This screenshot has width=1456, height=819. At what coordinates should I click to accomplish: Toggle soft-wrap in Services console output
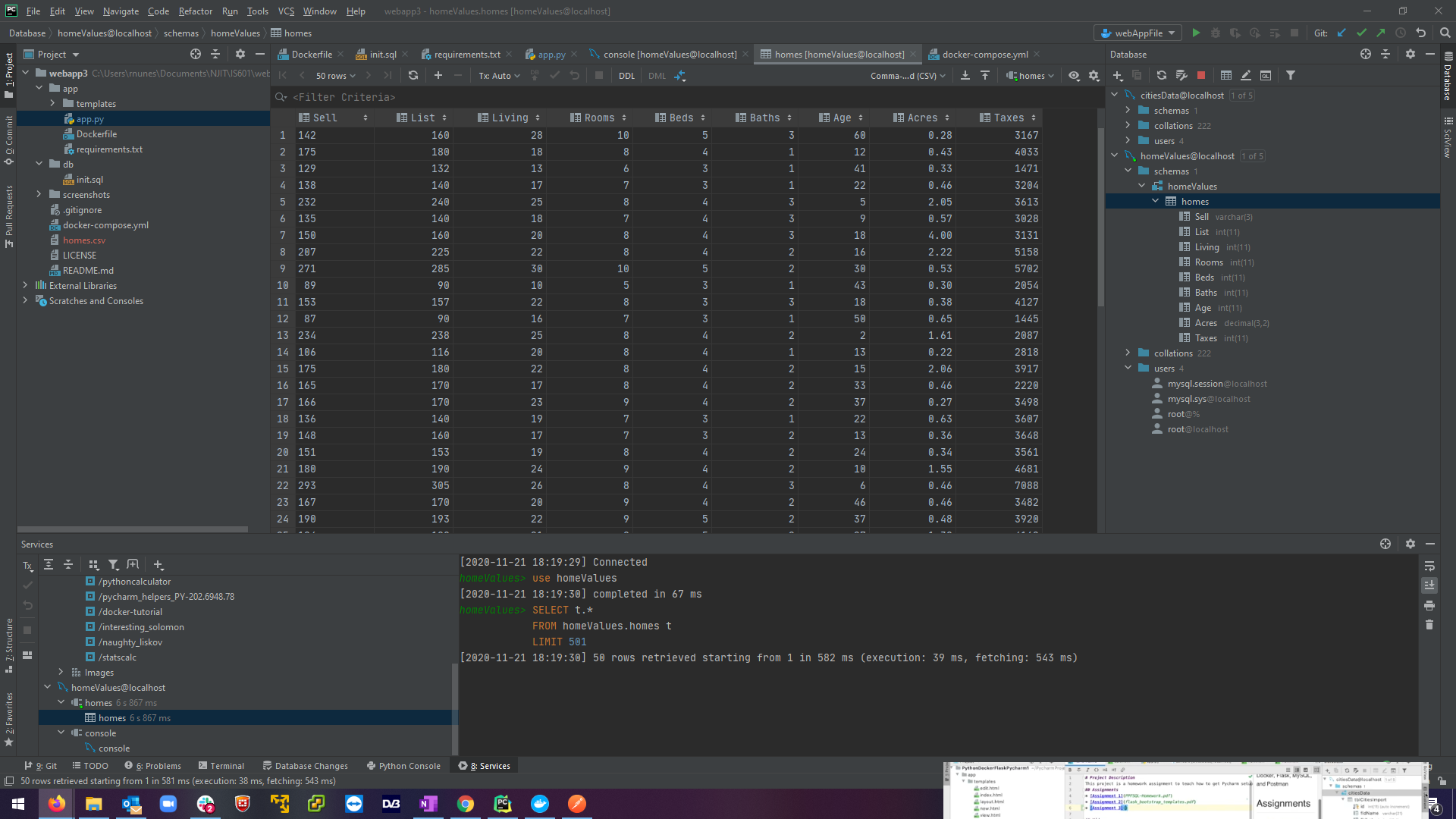[x=1429, y=566]
